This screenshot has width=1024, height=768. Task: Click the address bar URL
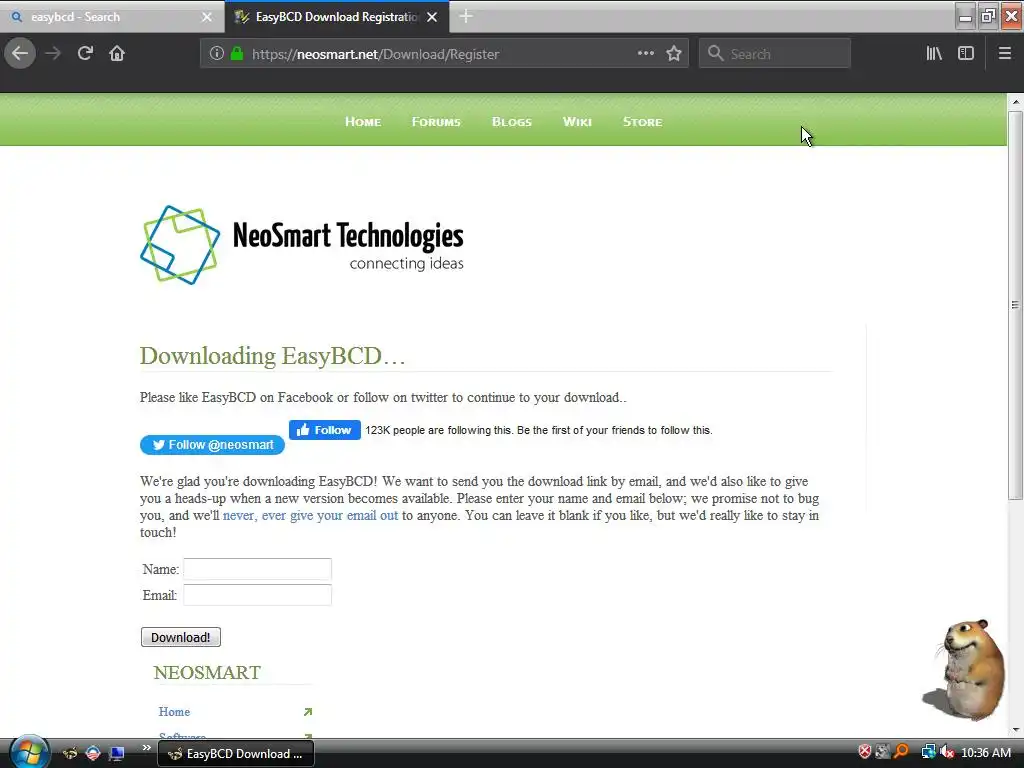click(376, 54)
